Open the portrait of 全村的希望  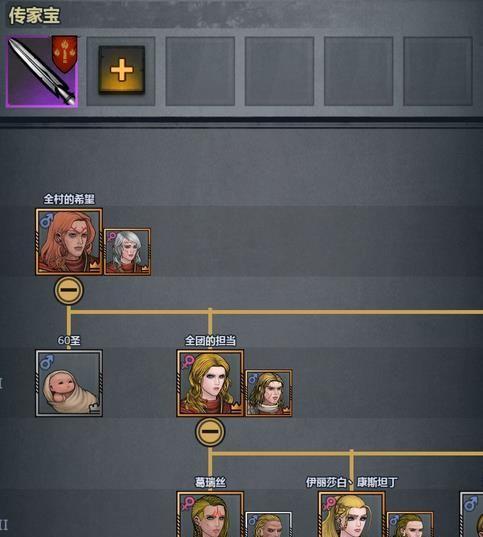[x=69, y=241]
